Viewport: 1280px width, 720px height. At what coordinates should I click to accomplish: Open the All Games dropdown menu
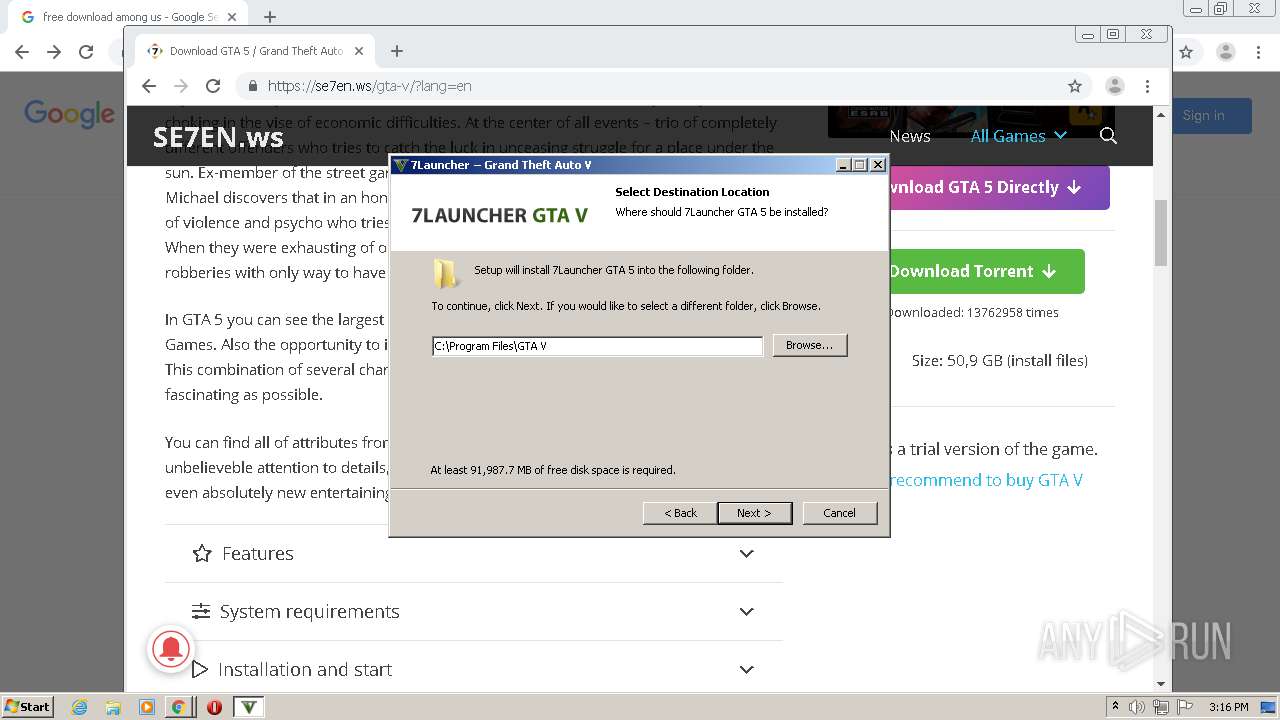1018,136
